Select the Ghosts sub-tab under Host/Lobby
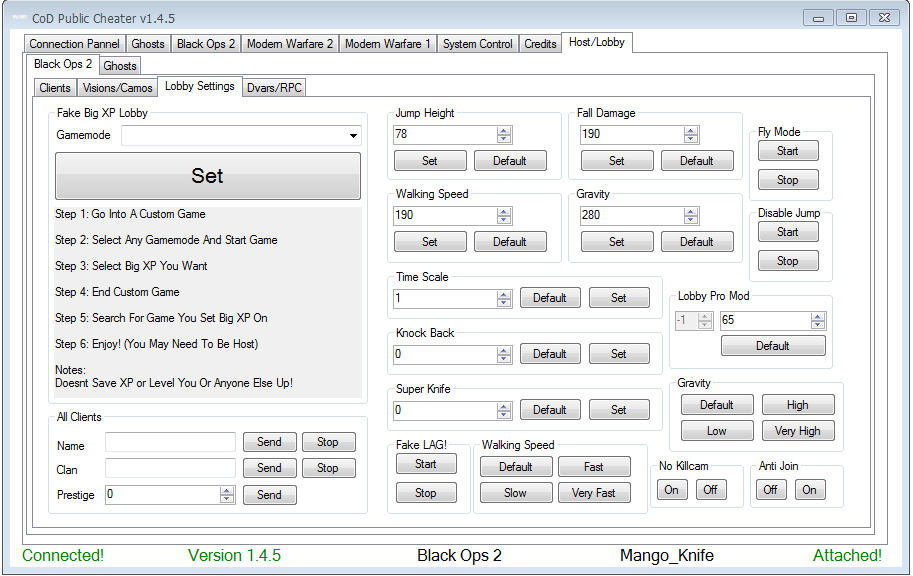 [x=120, y=66]
